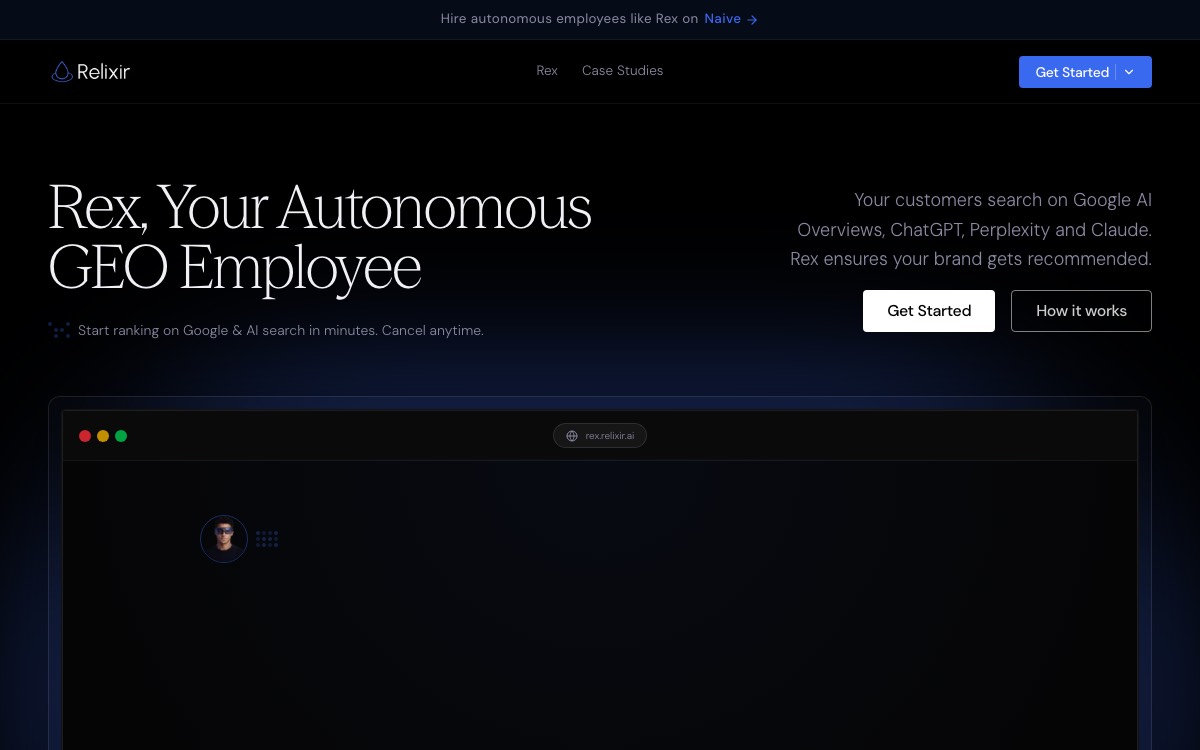Expand the chevron on blue Get Started button
Viewport: 1200px width, 750px height.
click(x=1129, y=72)
